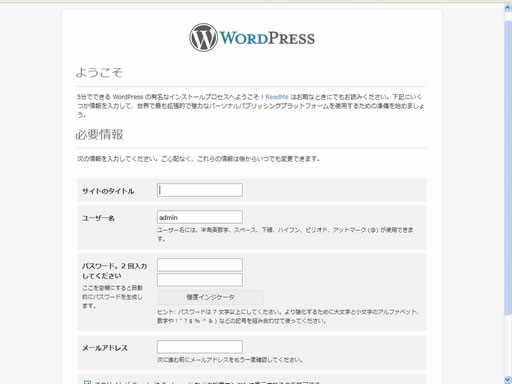This screenshot has width=512, height=384.
Task: Click the ようこそ heading
Action: pos(99,72)
